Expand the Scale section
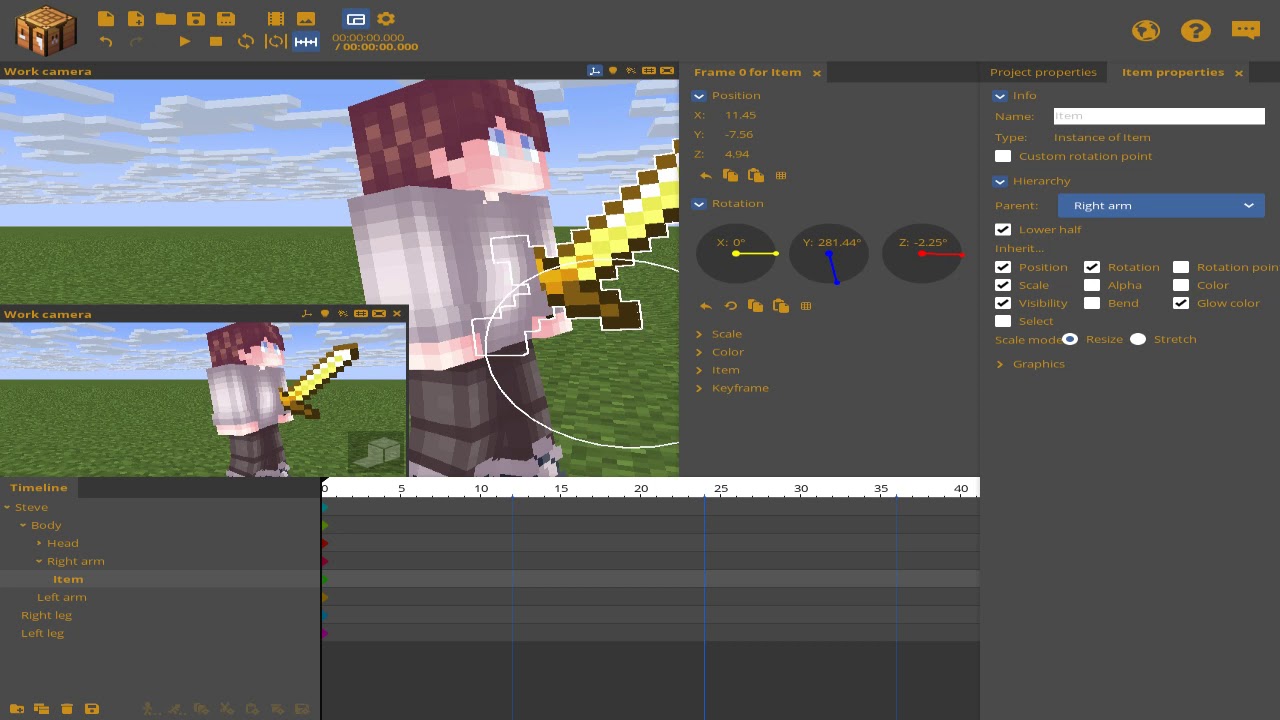The image size is (1280, 720). [699, 334]
